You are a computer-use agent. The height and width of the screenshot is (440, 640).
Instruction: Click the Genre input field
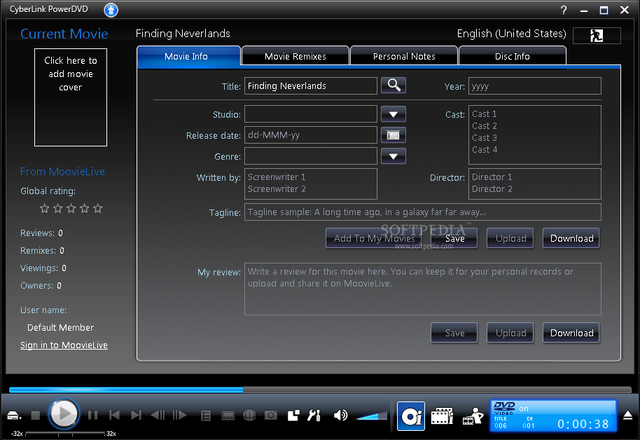311,156
